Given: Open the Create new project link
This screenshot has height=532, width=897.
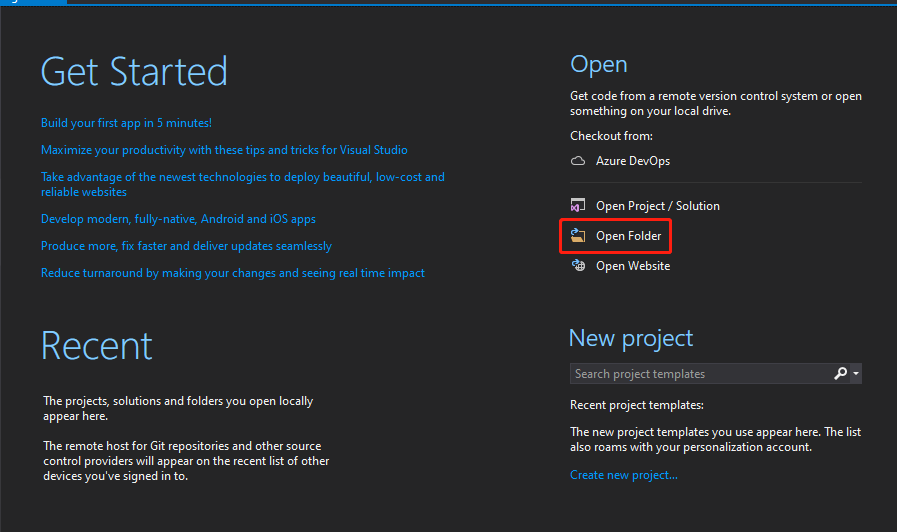Looking at the screenshot, I should [x=624, y=475].
